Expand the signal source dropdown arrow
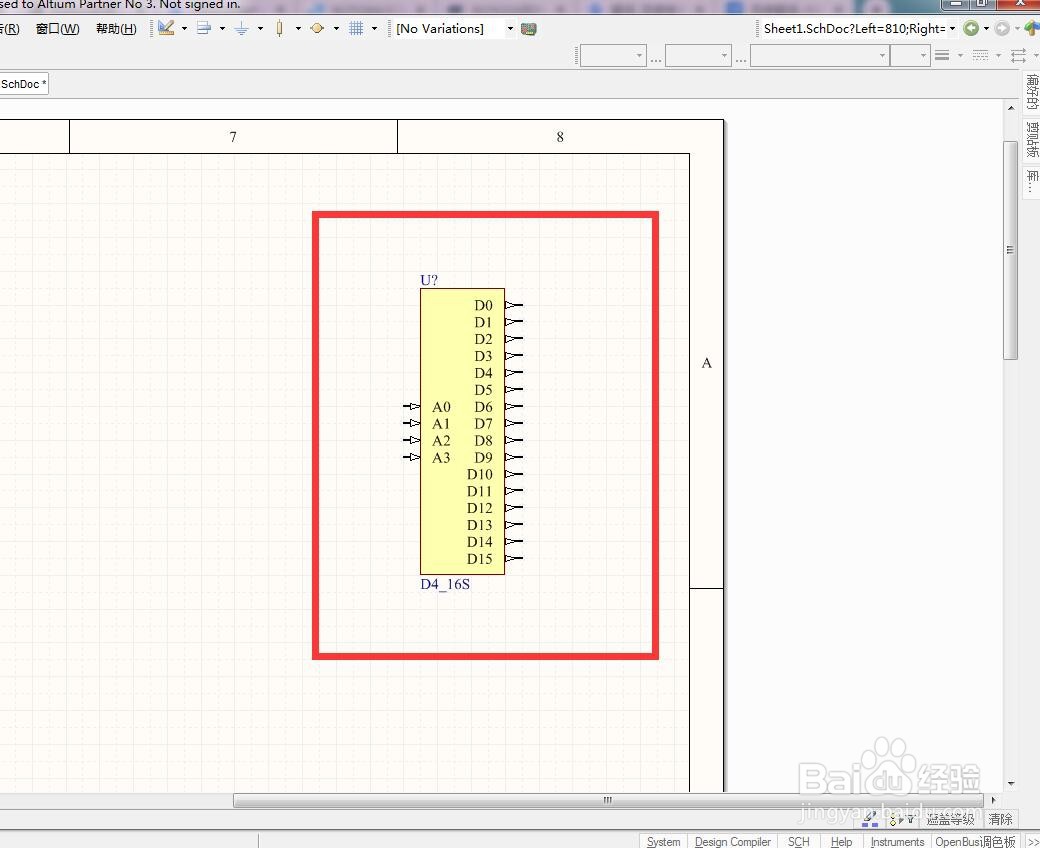The height and width of the screenshot is (848, 1040). pos(336,29)
